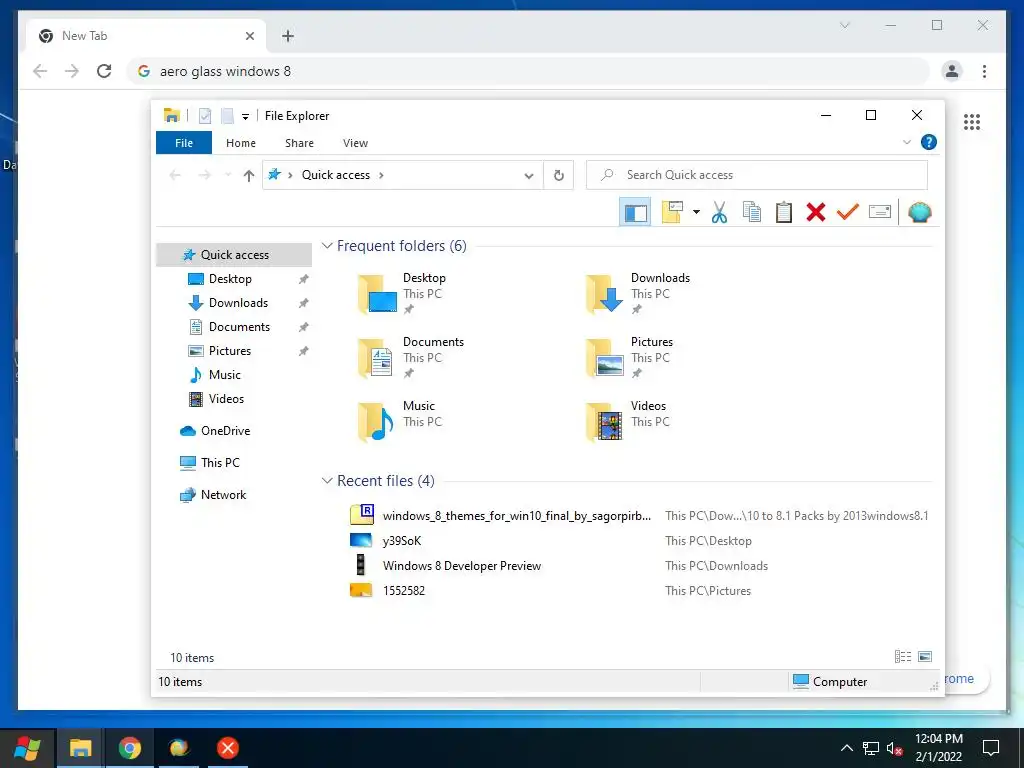Select Videos in the navigation pane
The height and width of the screenshot is (768, 1024).
pos(226,399)
